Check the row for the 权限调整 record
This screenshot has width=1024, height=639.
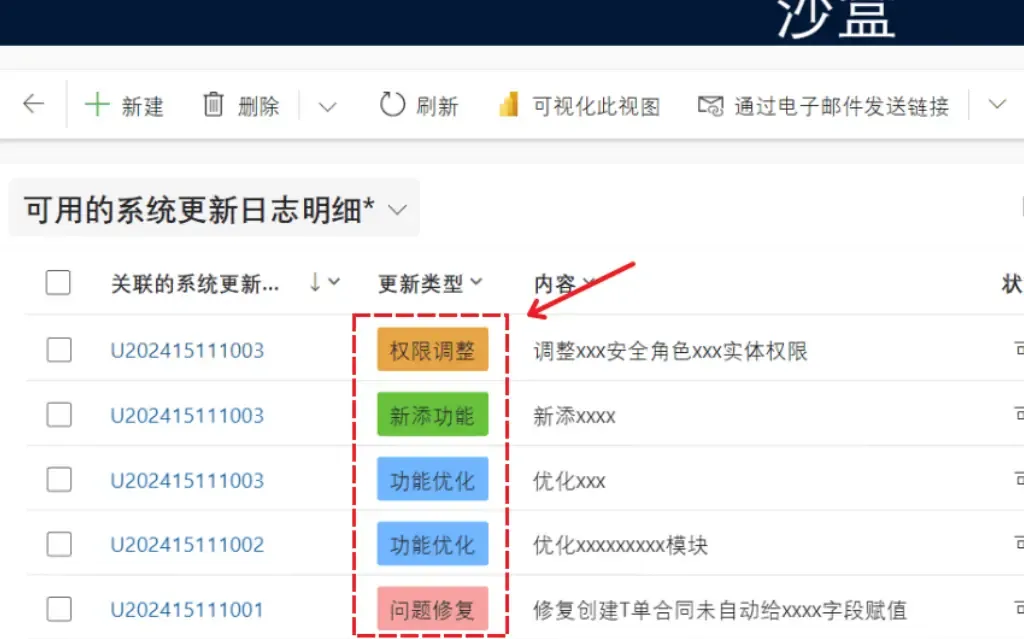(57, 350)
